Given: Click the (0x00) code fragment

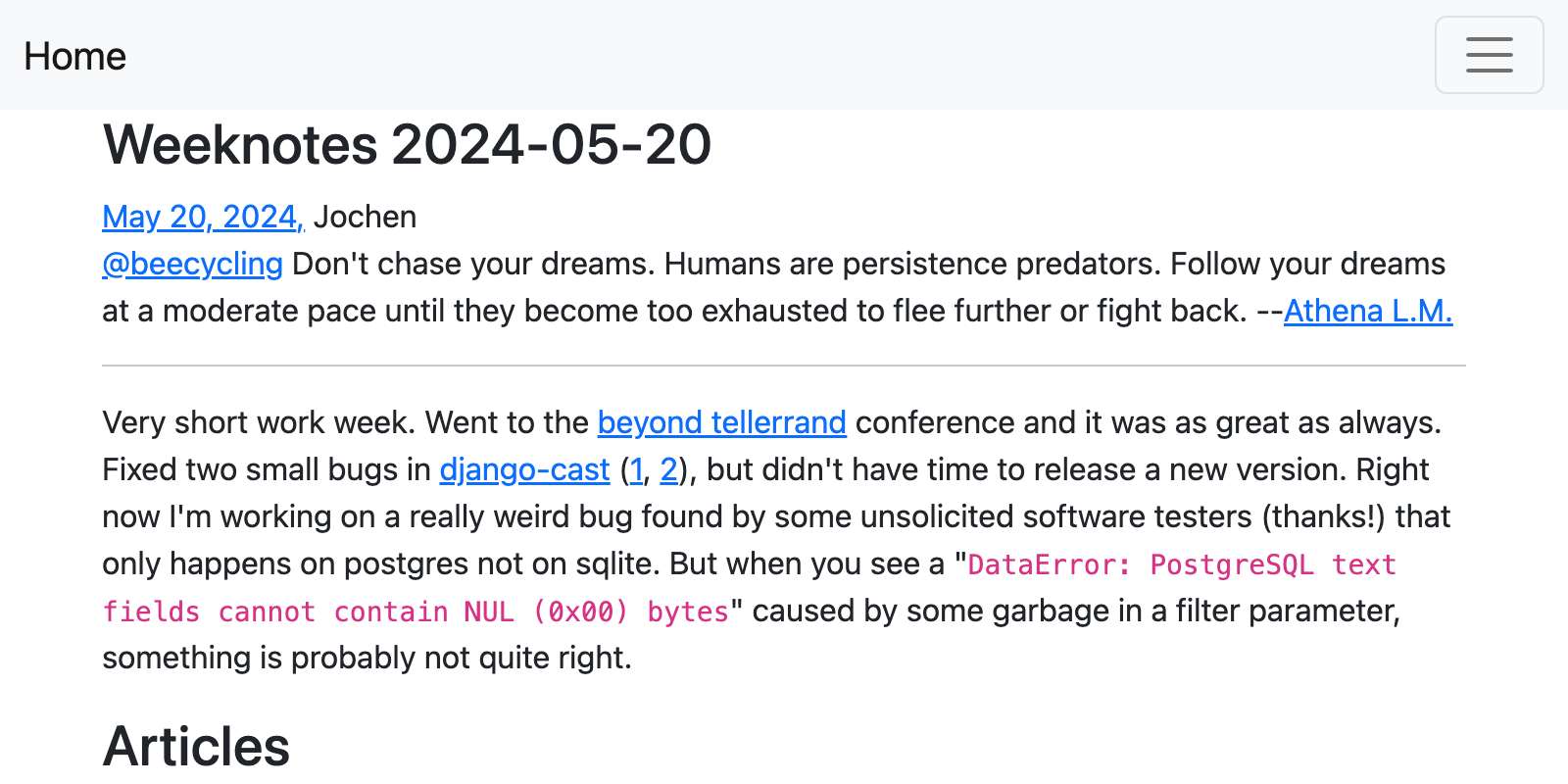Looking at the screenshot, I should [x=580, y=612].
